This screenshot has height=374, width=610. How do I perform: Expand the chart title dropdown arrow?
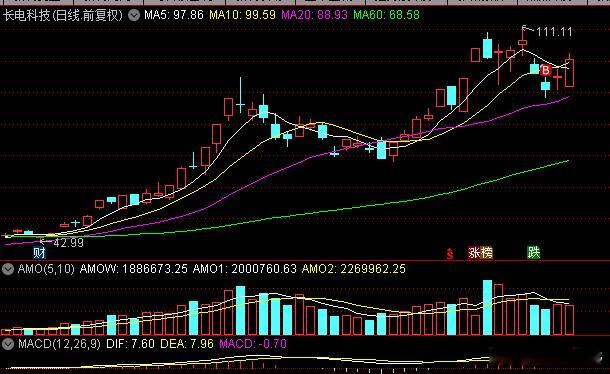click(x=134, y=16)
